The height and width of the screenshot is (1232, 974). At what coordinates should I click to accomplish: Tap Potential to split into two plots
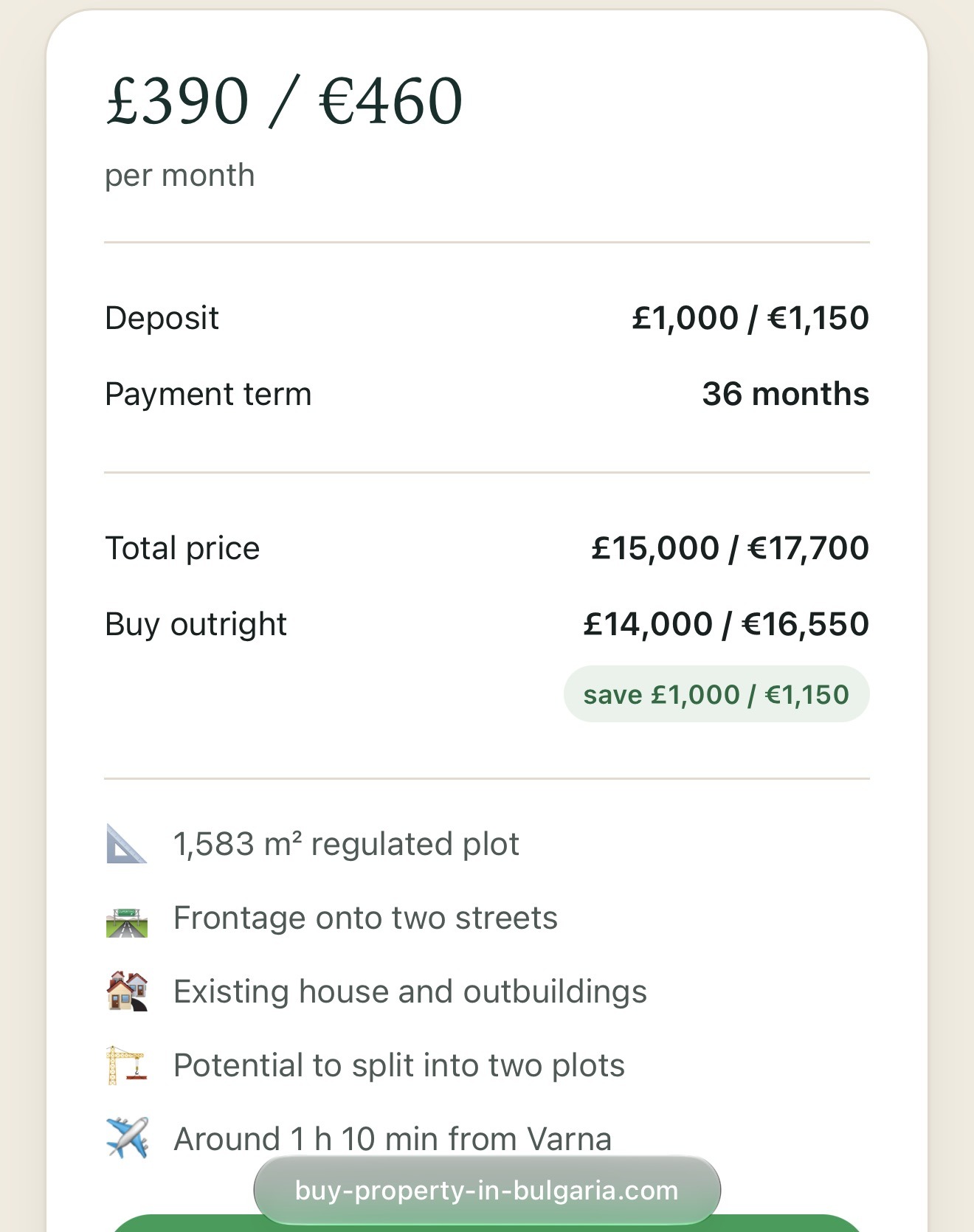tap(399, 1065)
